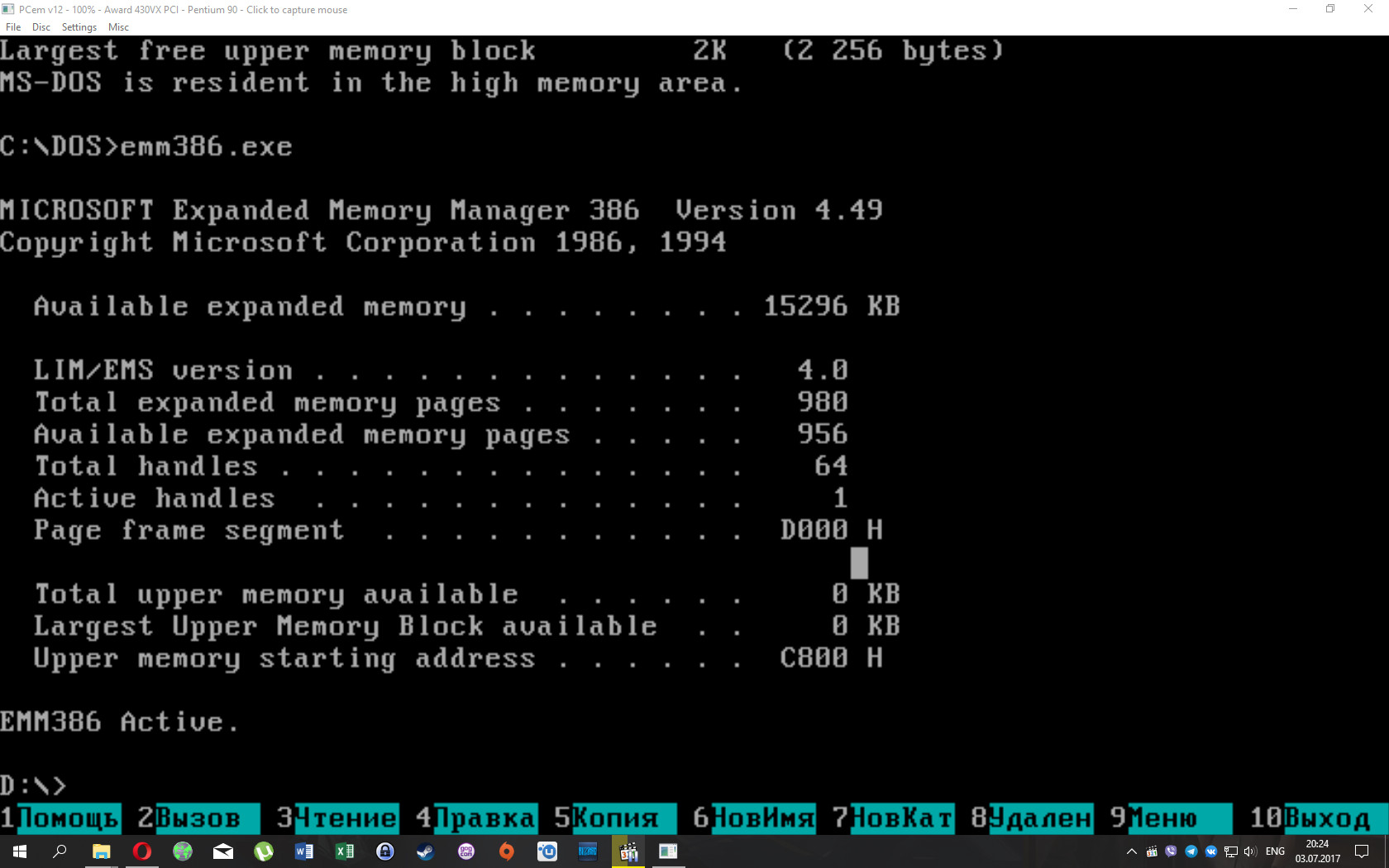Open Windows search from the taskbar
1389x868 pixels.
pos(60,851)
